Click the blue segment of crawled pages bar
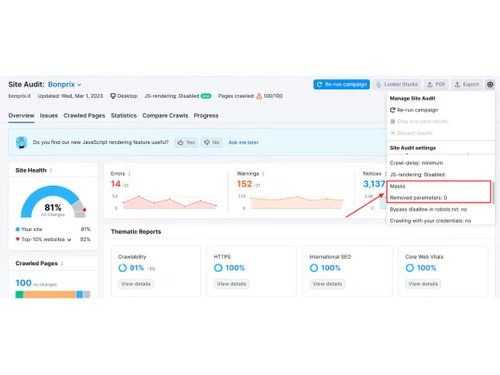The height and width of the screenshot is (375, 500). click(80, 294)
